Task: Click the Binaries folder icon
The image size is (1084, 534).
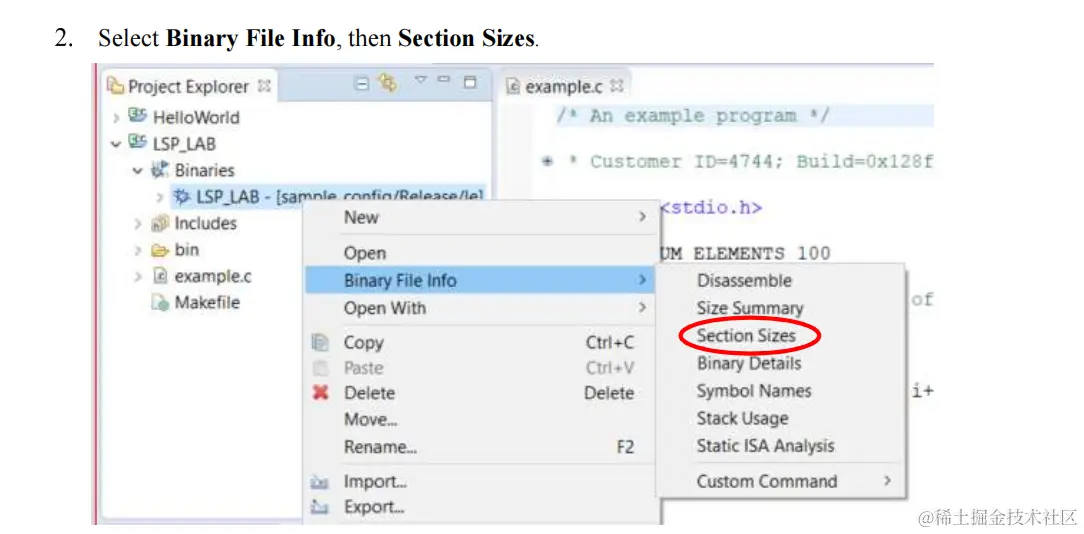Action: pos(159,170)
